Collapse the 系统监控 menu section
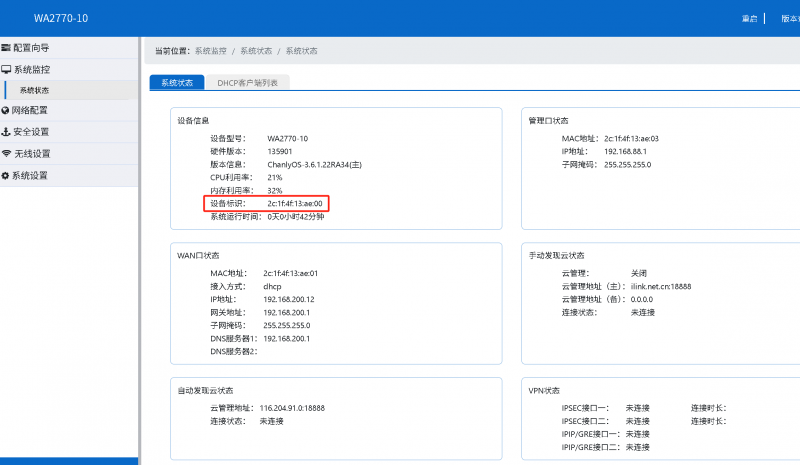800x465 pixels. point(31,70)
